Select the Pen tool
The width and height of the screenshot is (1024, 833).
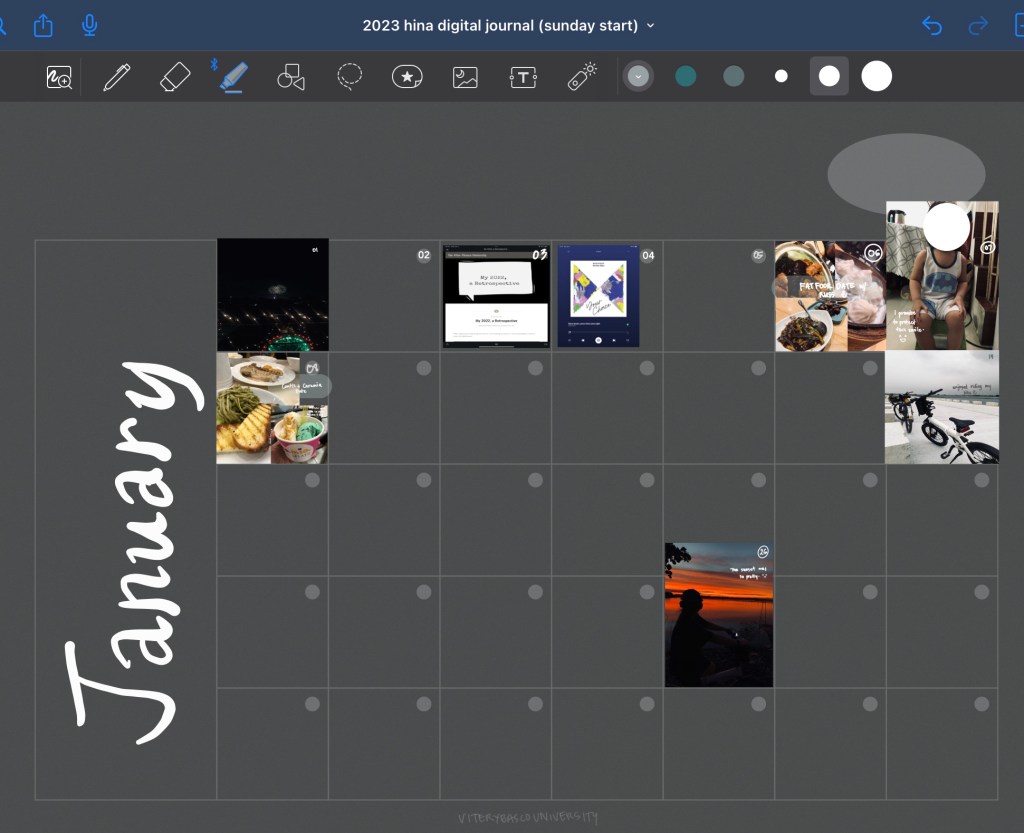click(117, 77)
